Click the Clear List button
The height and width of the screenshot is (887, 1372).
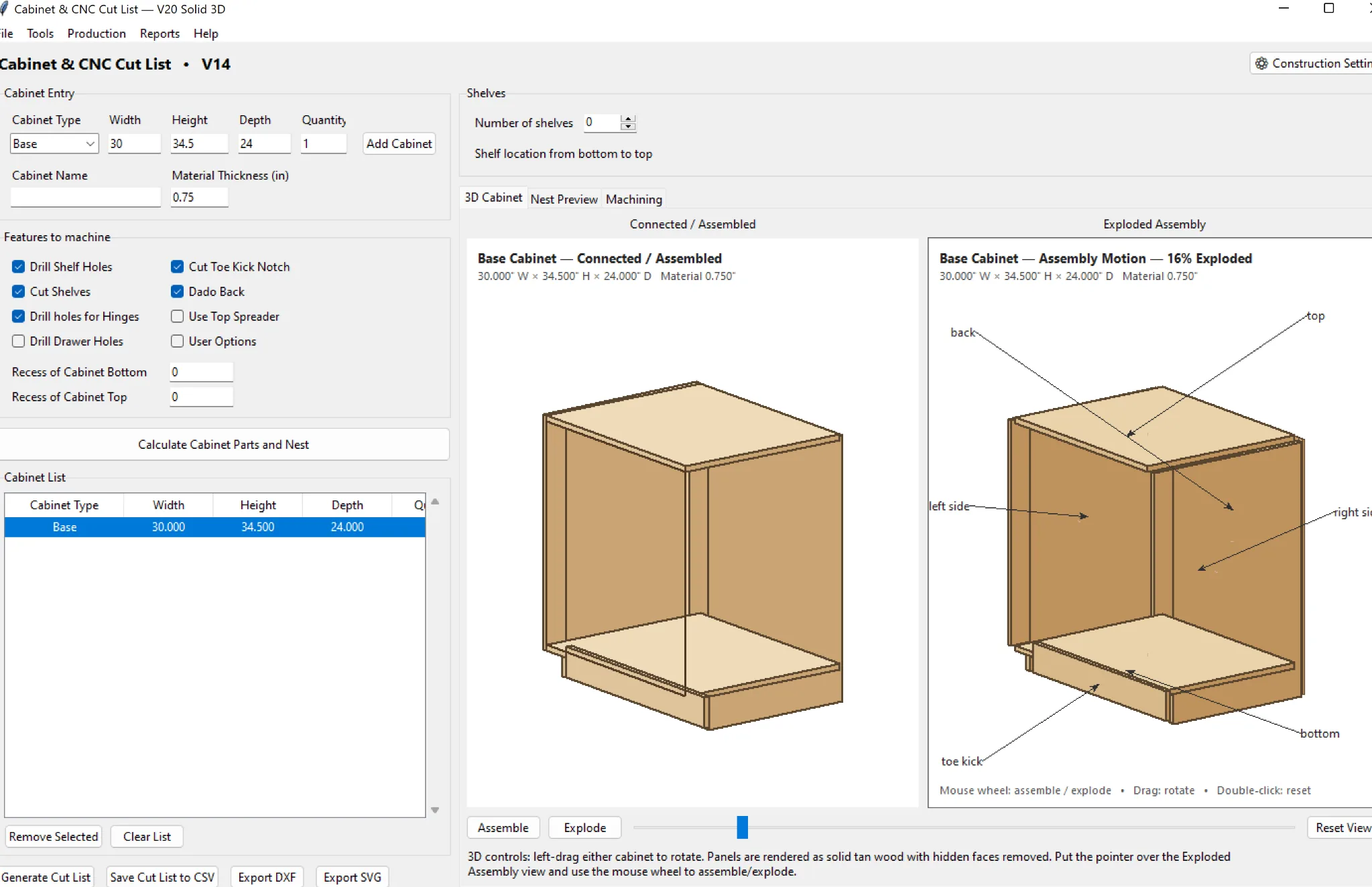(147, 836)
